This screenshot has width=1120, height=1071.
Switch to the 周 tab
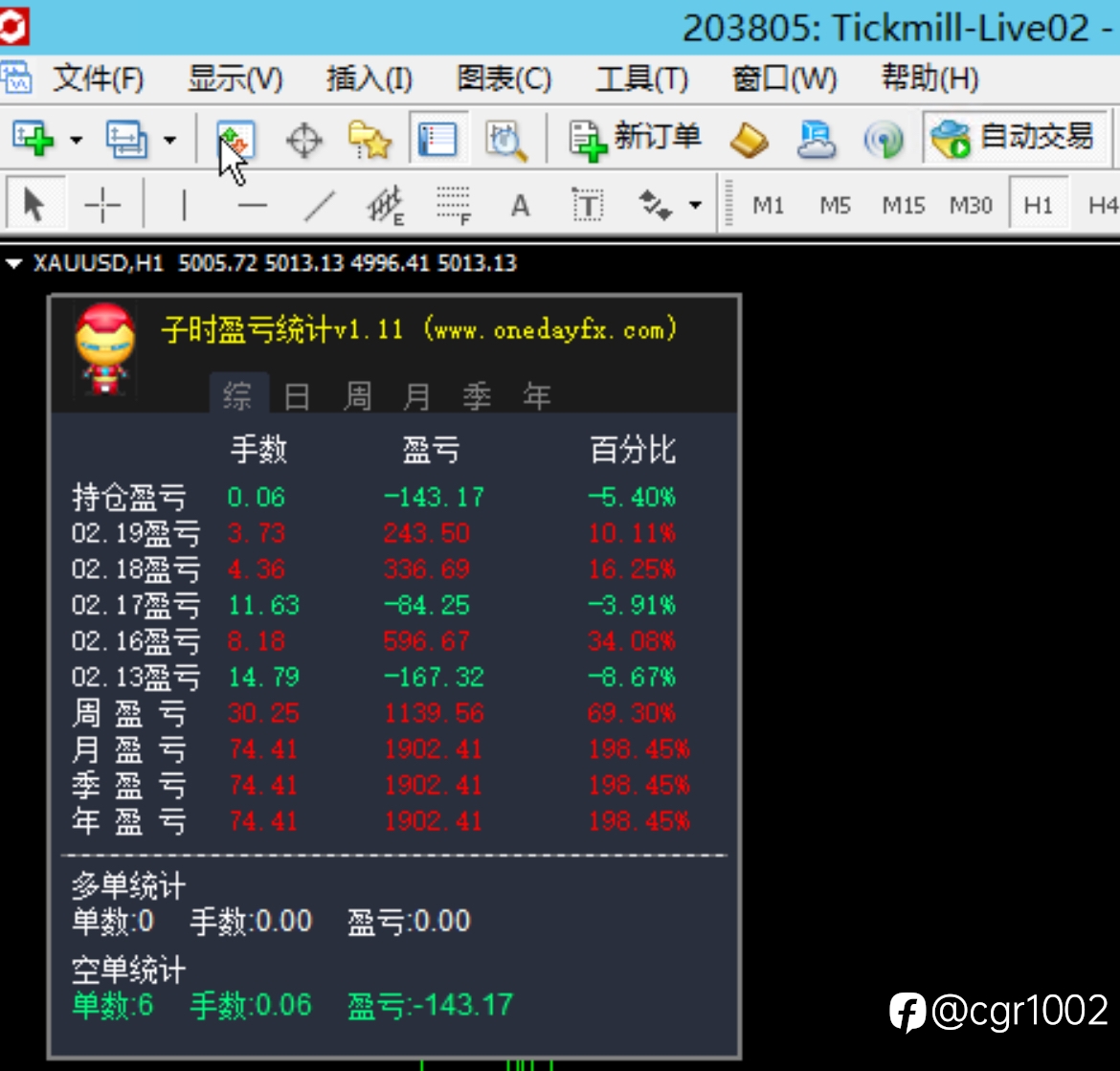point(357,395)
